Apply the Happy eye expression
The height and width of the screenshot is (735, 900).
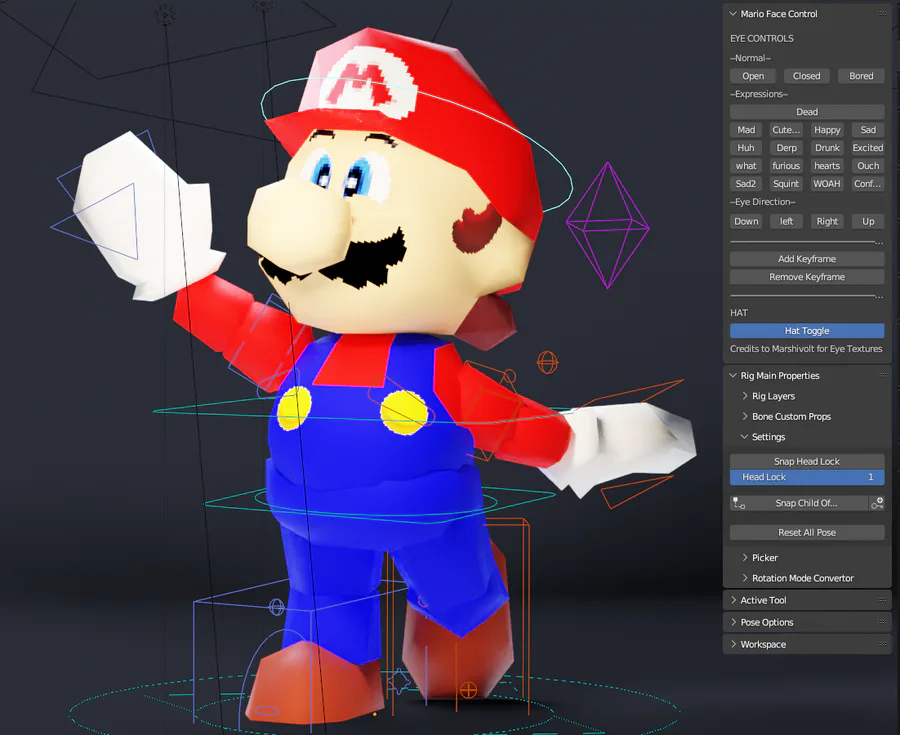click(827, 130)
